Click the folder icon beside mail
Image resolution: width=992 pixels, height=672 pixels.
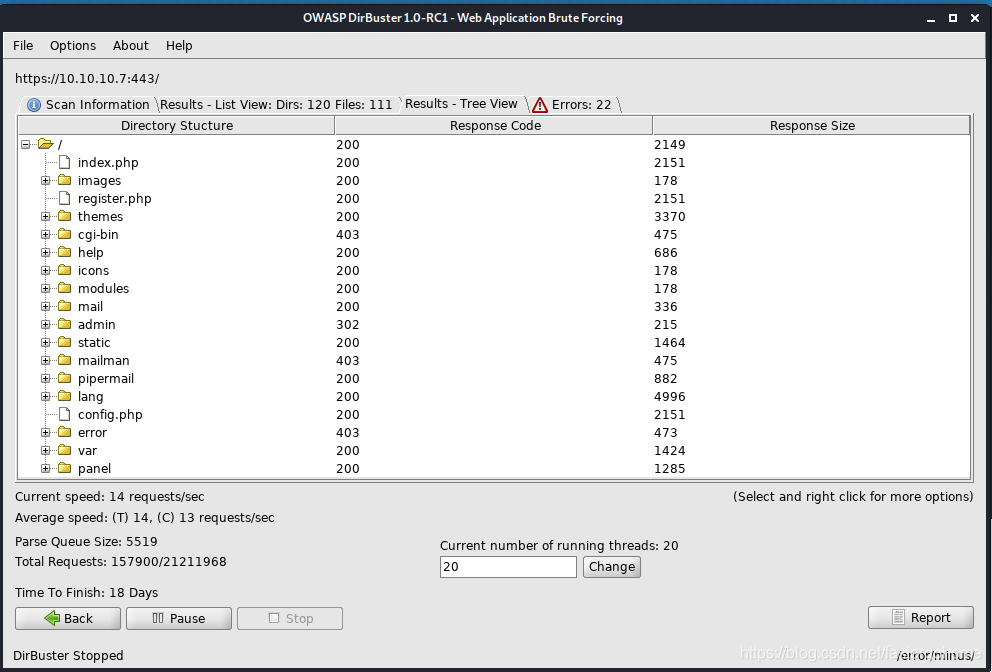point(64,306)
